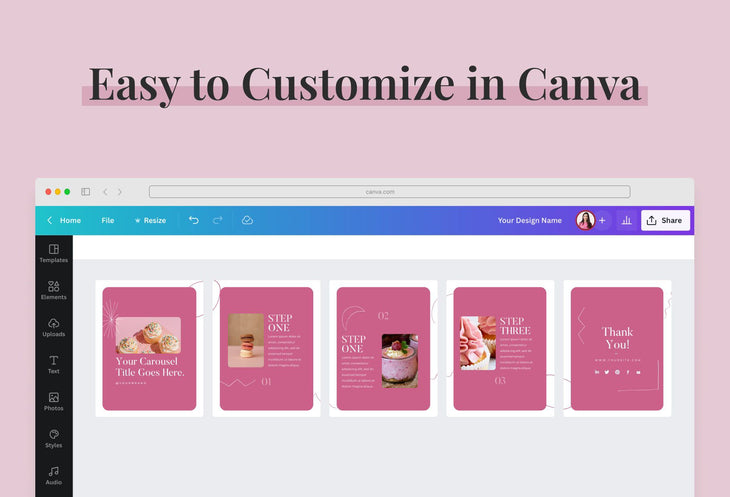This screenshot has height=497, width=730.
Task: Click the redo arrow icon
Action: pyautogui.click(x=218, y=220)
